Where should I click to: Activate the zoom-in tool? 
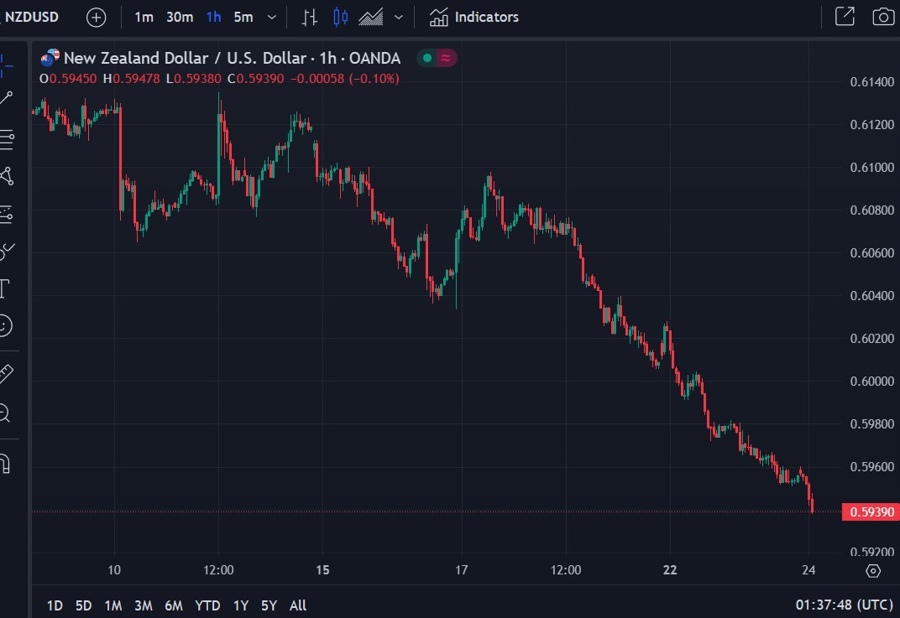5,413
